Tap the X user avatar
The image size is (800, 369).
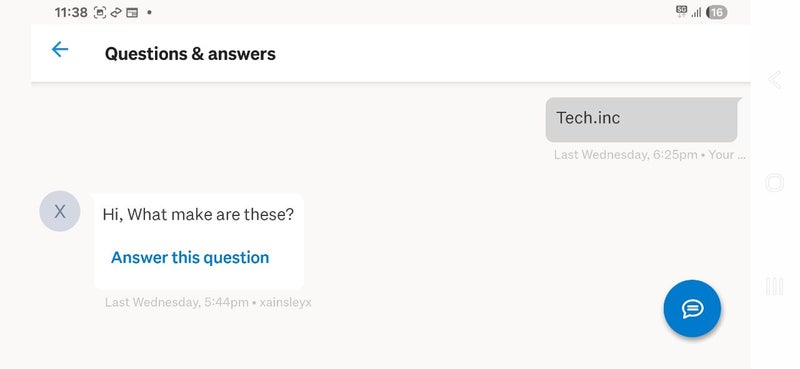[60, 211]
